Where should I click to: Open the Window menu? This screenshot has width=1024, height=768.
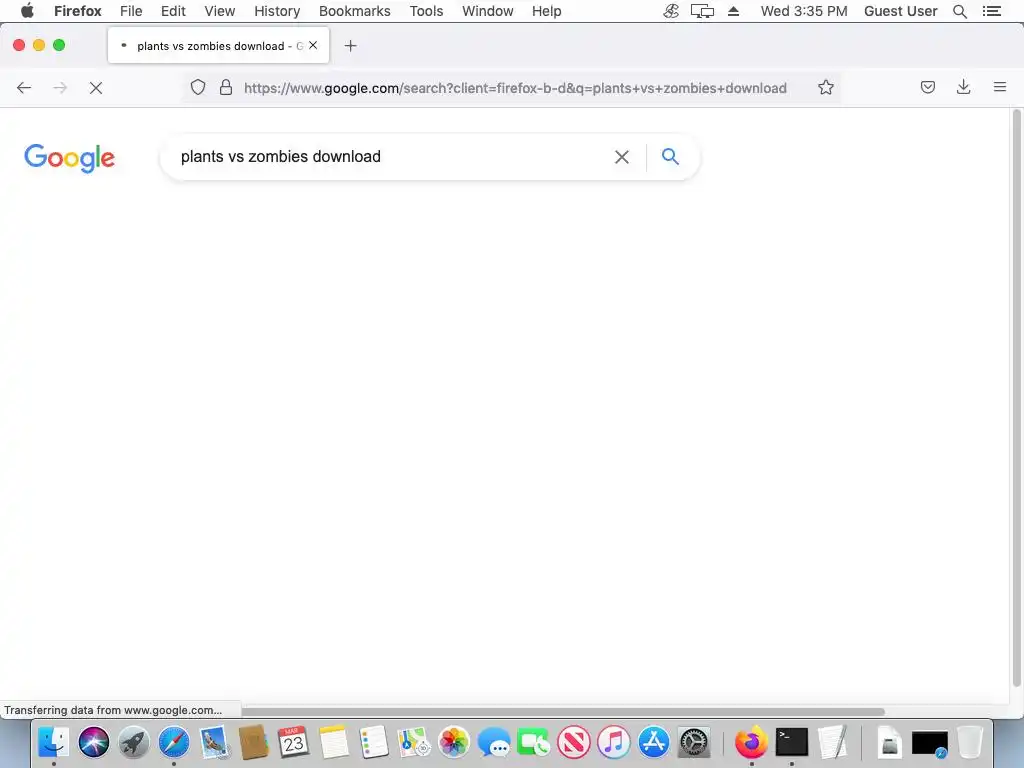tap(487, 11)
